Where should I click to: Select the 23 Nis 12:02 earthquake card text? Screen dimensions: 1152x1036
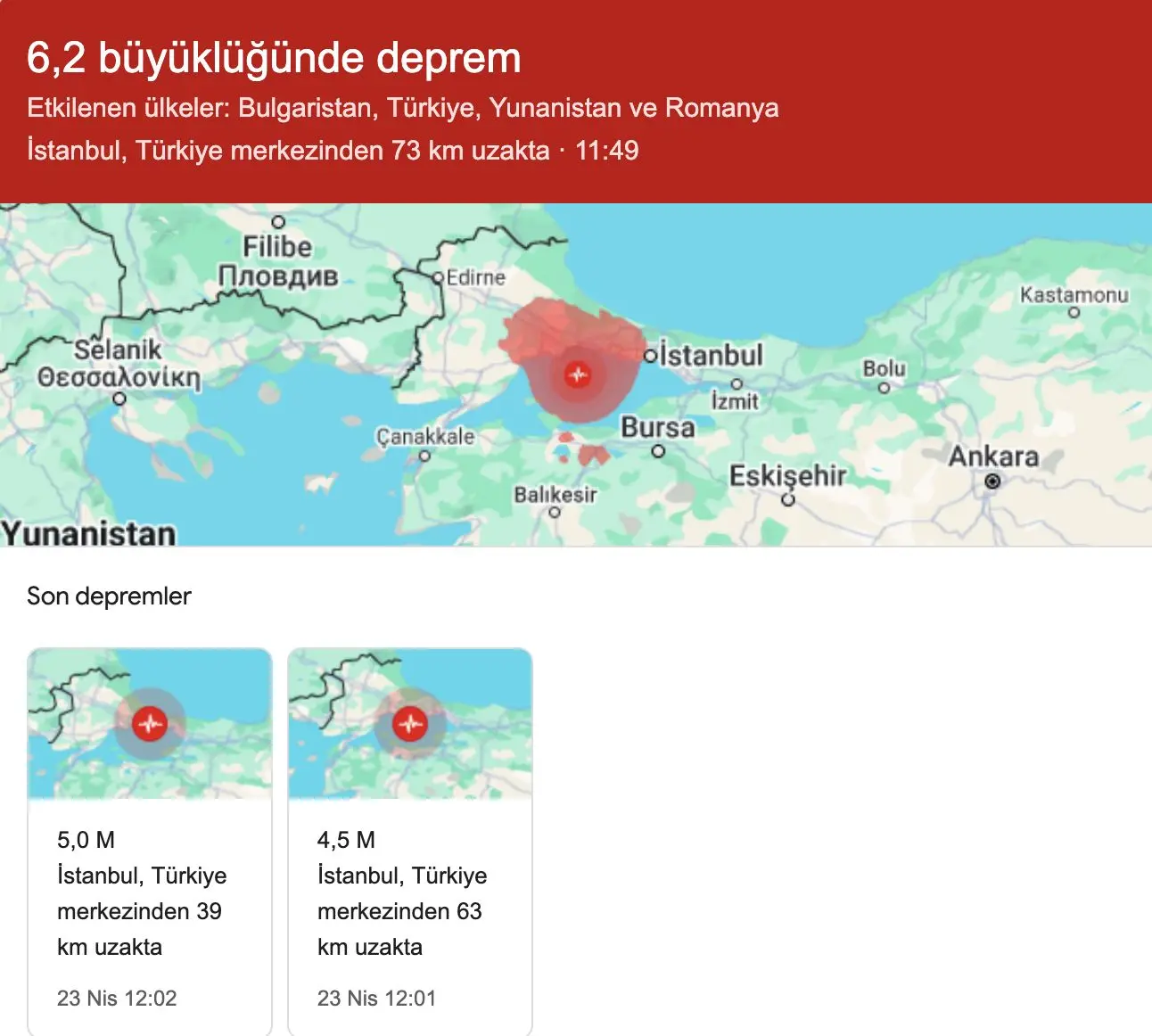coord(117,998)
